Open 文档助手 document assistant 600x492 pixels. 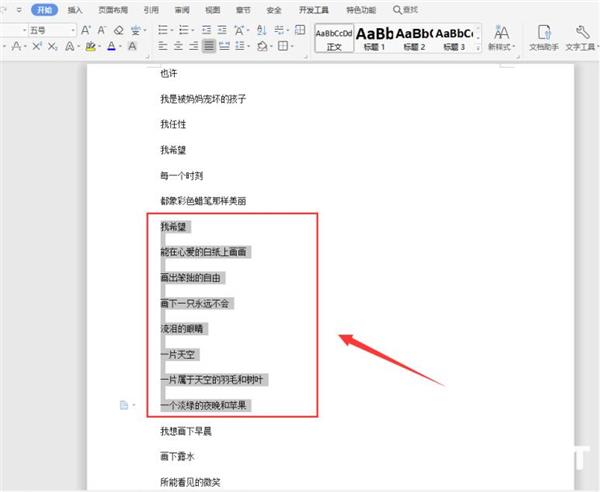[x=544, y=38]
